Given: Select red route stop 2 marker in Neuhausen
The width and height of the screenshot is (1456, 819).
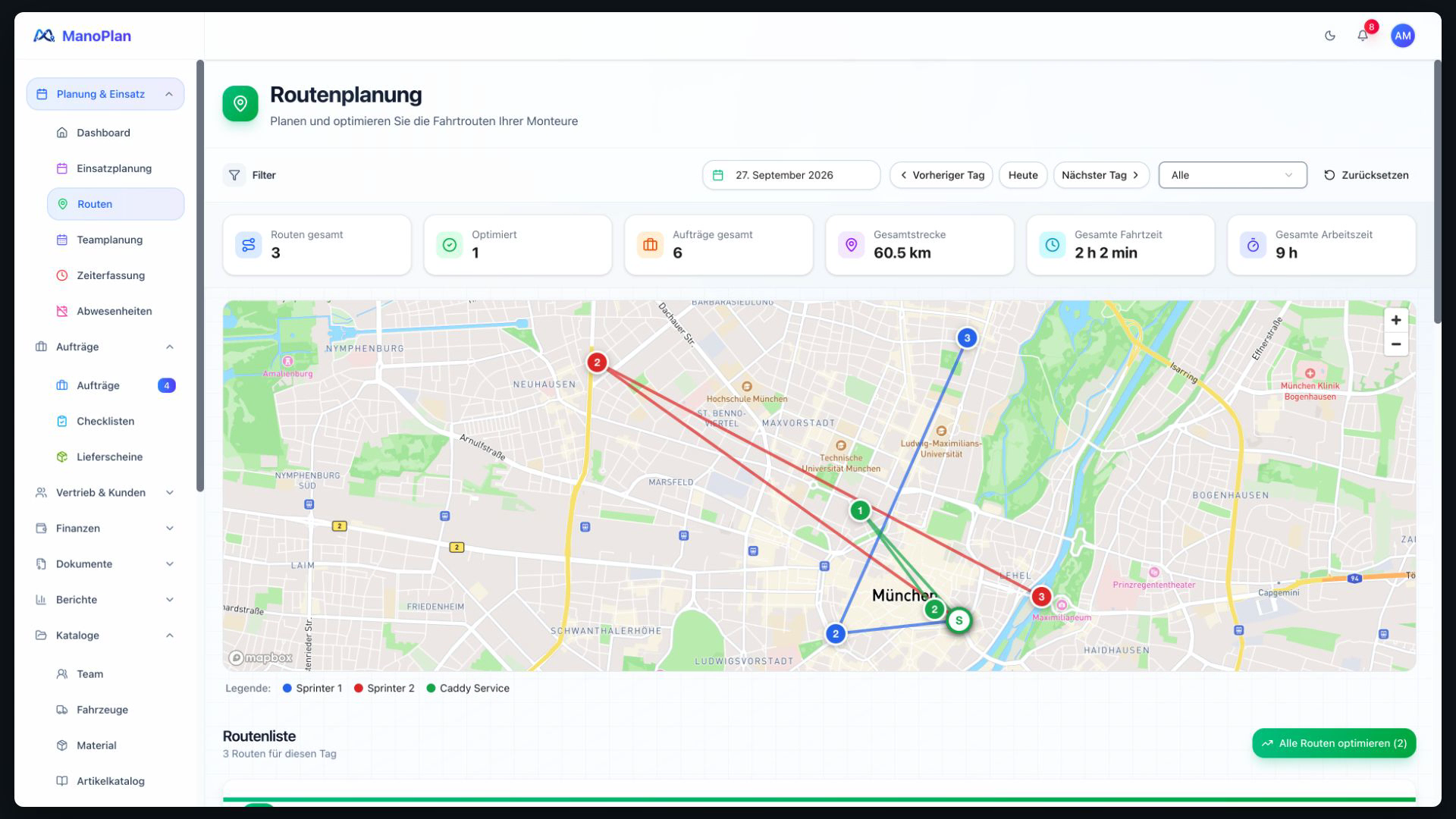Looking at the screenshot, I should (x=597, y=362).
